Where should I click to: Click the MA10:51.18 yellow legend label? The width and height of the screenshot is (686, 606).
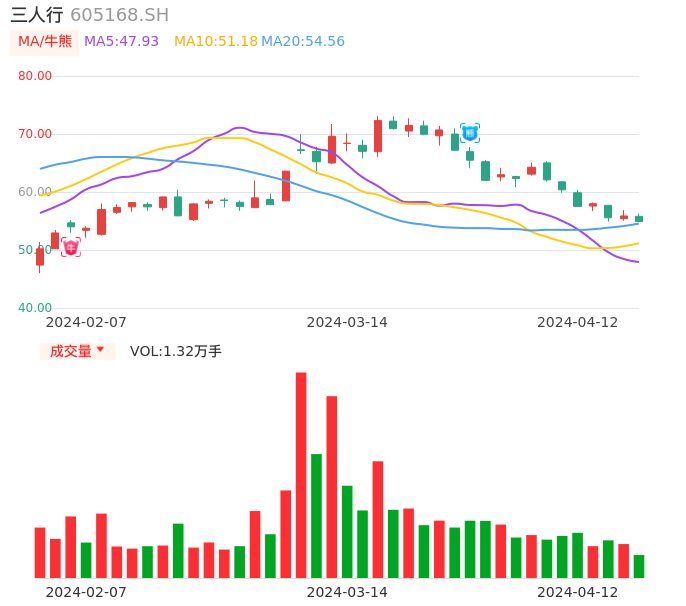coord(215,42)
